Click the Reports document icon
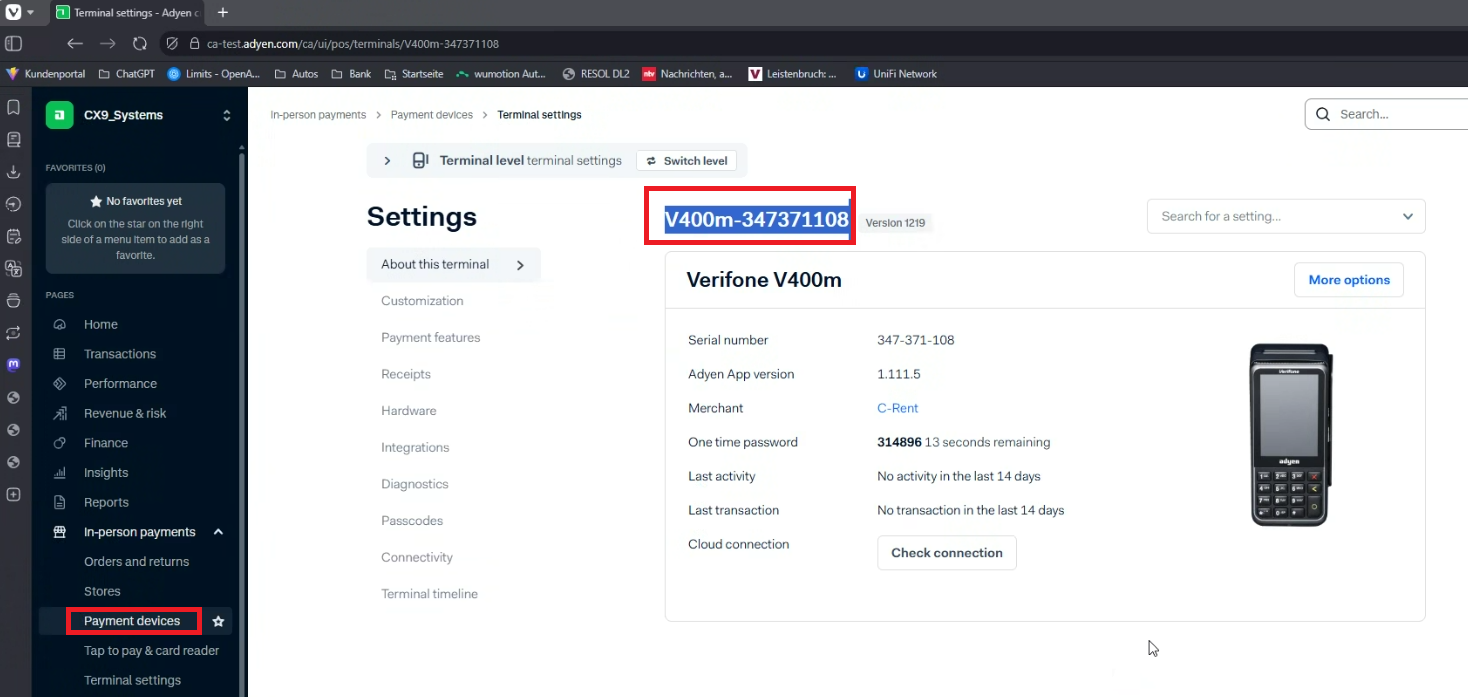 tap(60, 503)
